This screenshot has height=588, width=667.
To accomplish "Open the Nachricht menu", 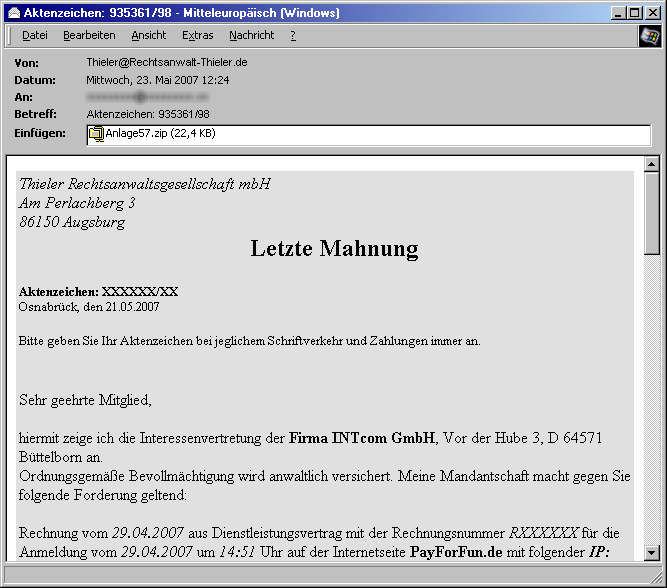I will [x=251, y=35].
